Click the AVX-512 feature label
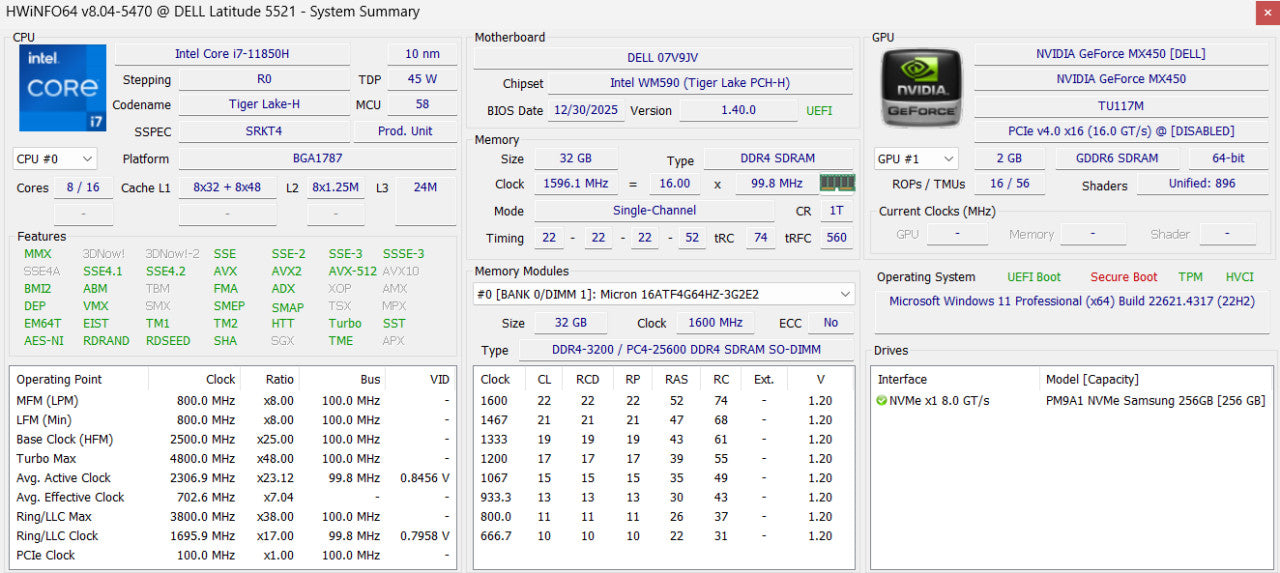The height and width of the screenshot is (573, 1280). pos(353,271)
